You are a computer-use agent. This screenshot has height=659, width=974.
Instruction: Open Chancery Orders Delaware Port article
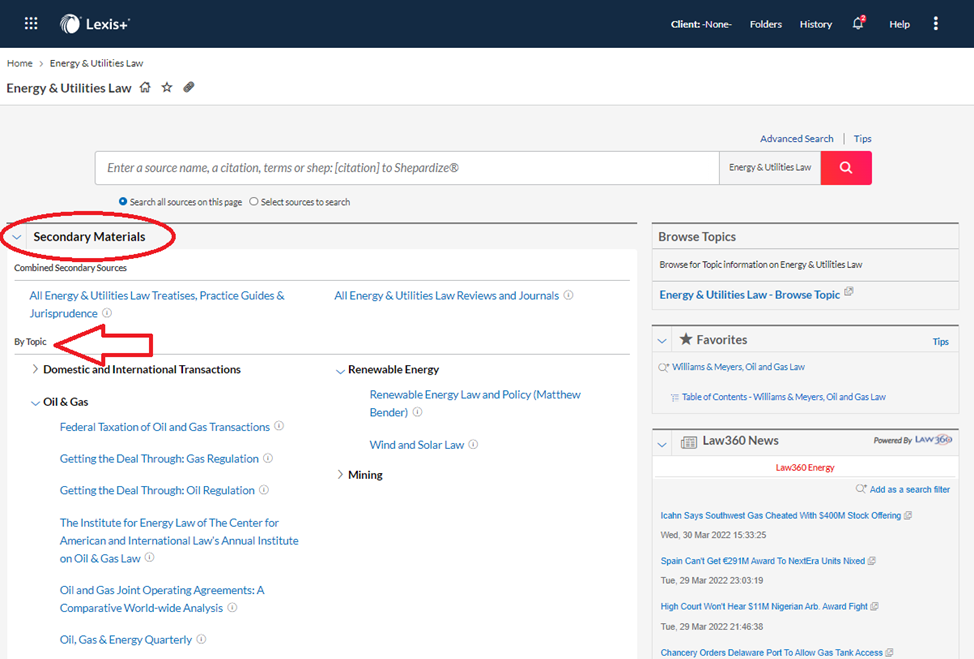(x=771, y=652)
